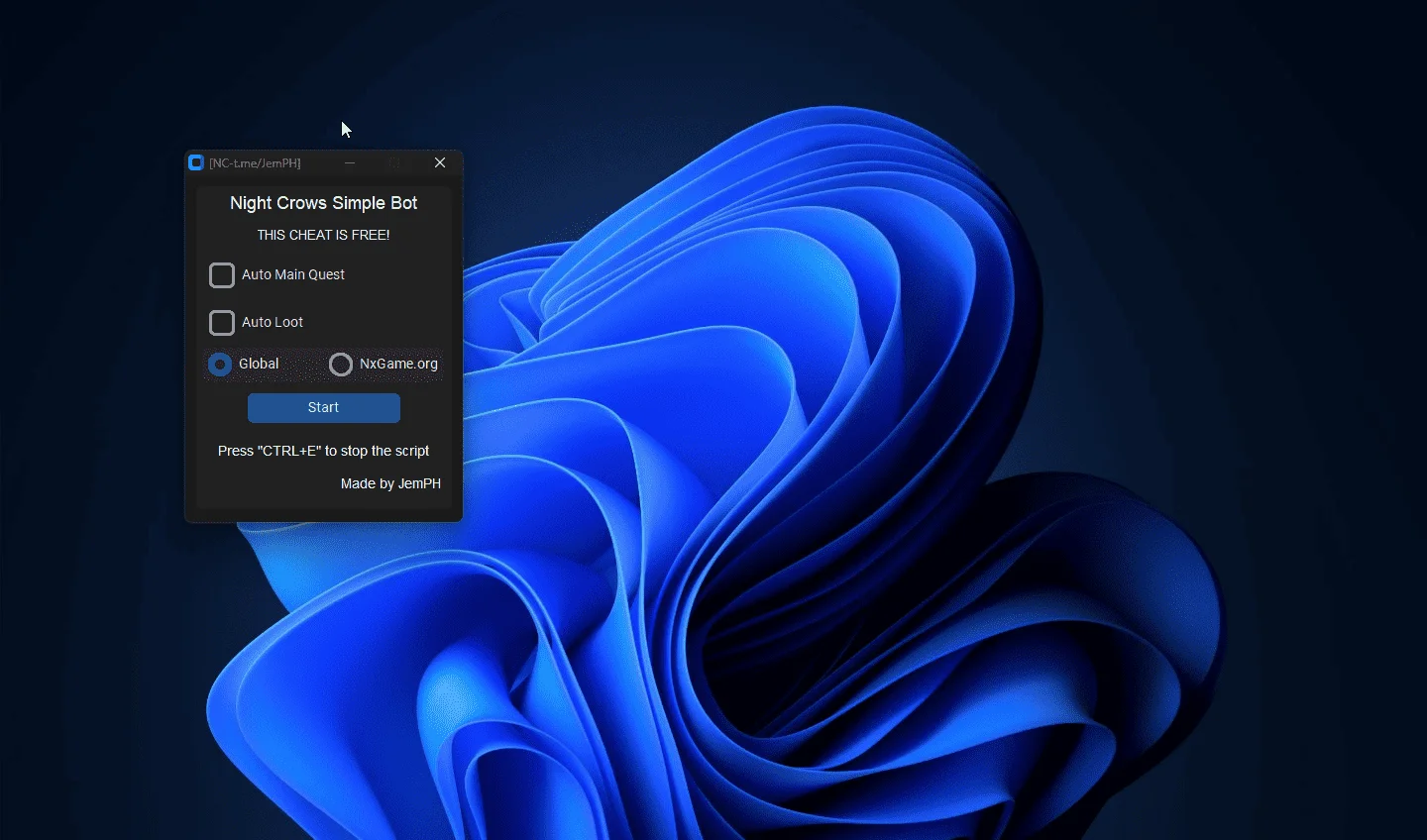Click the CTRL+E stop script hint text
Image resolution: width=1427 pixels, height=840 pixels.
click(x=324, y=451)
